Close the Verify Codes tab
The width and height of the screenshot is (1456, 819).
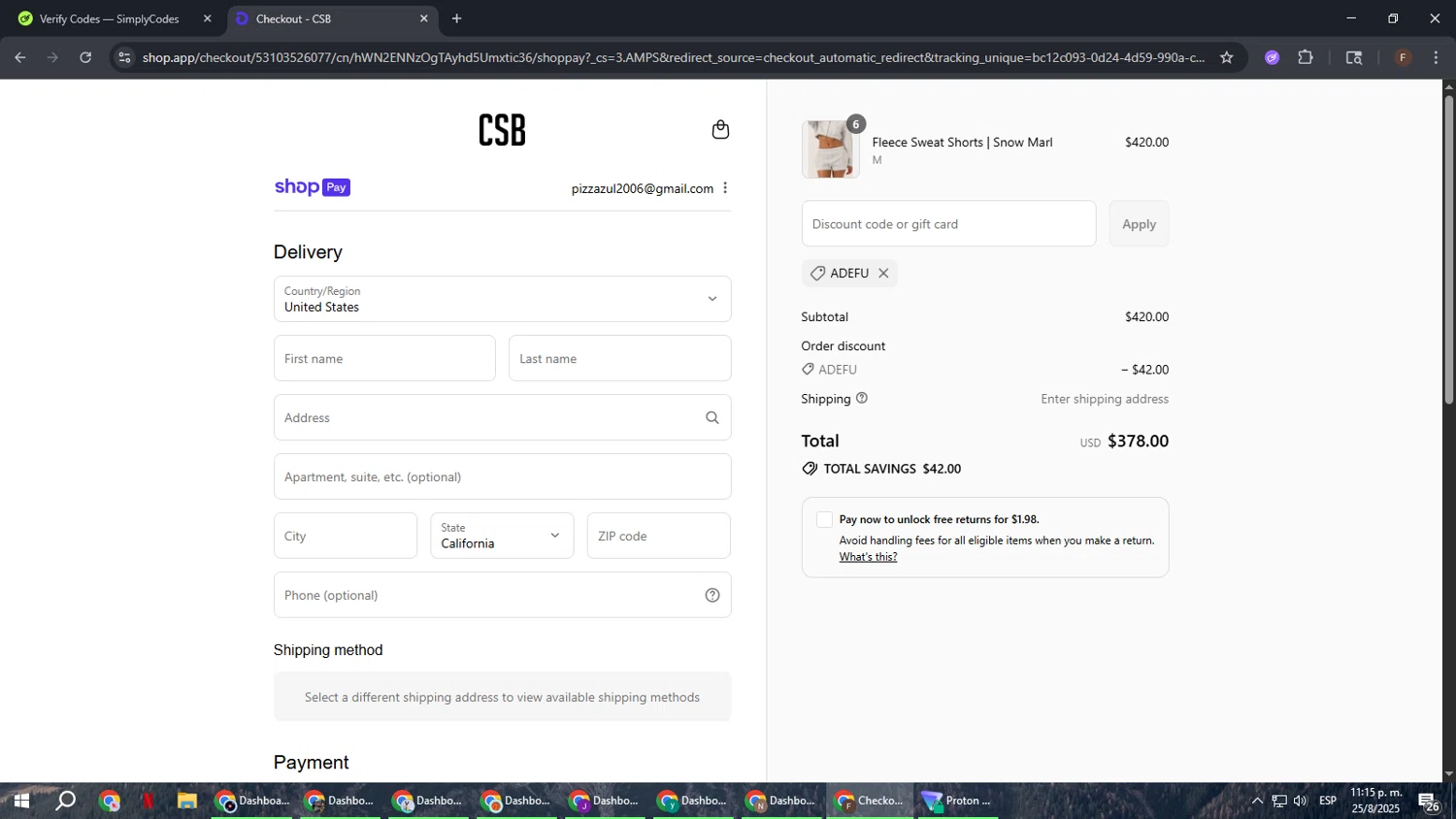pyautogui.click(x=207, y=18)
